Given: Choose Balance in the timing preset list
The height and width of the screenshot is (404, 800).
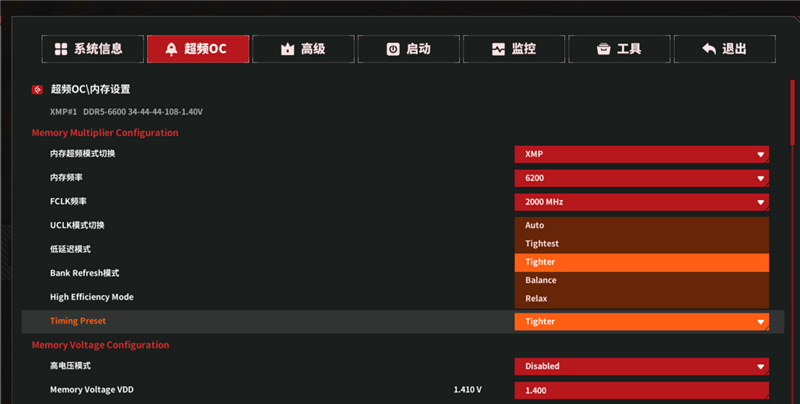Looking at the screenshot, I should (x=641, y=281).
